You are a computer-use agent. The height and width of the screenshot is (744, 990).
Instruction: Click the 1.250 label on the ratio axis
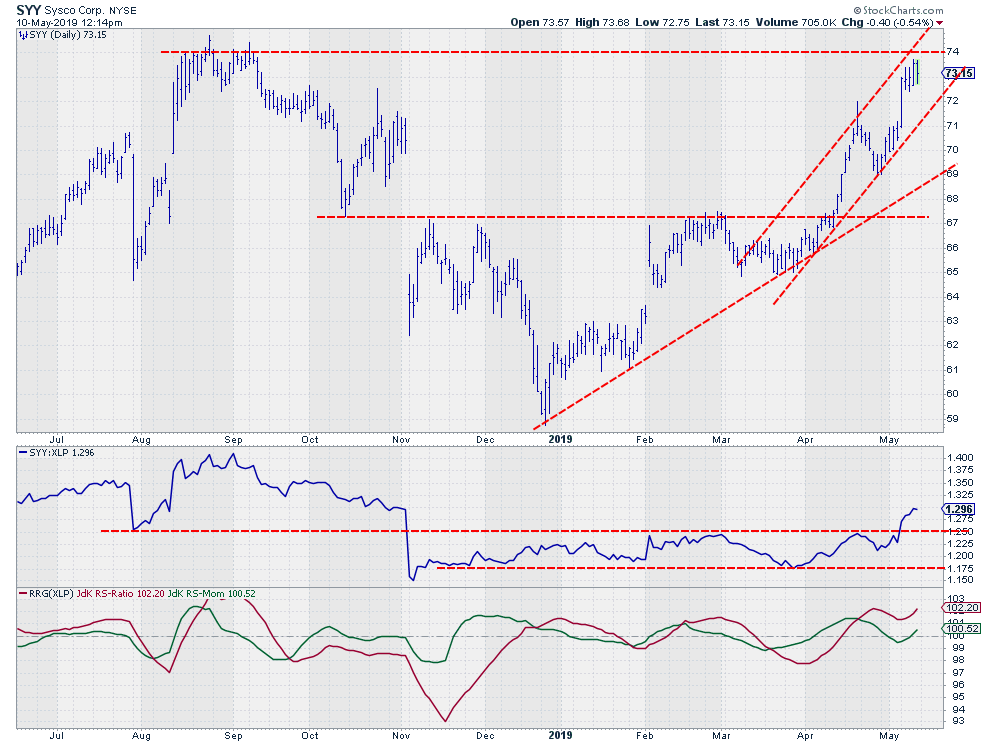pos(960,531)
